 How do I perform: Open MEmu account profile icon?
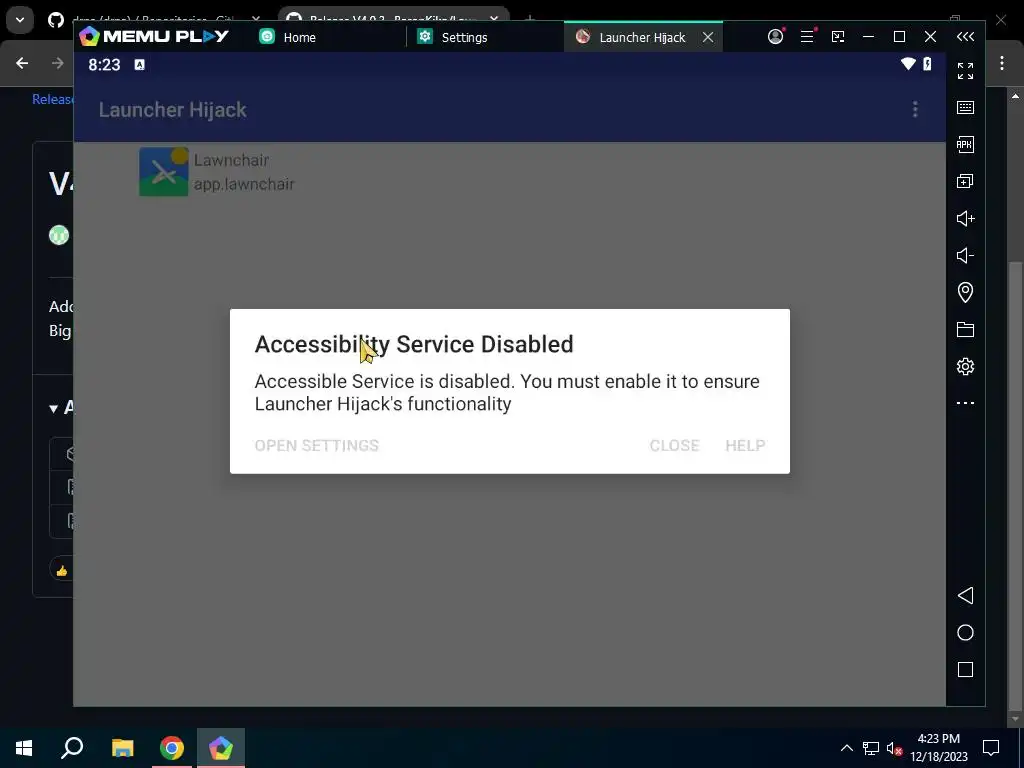775,37
